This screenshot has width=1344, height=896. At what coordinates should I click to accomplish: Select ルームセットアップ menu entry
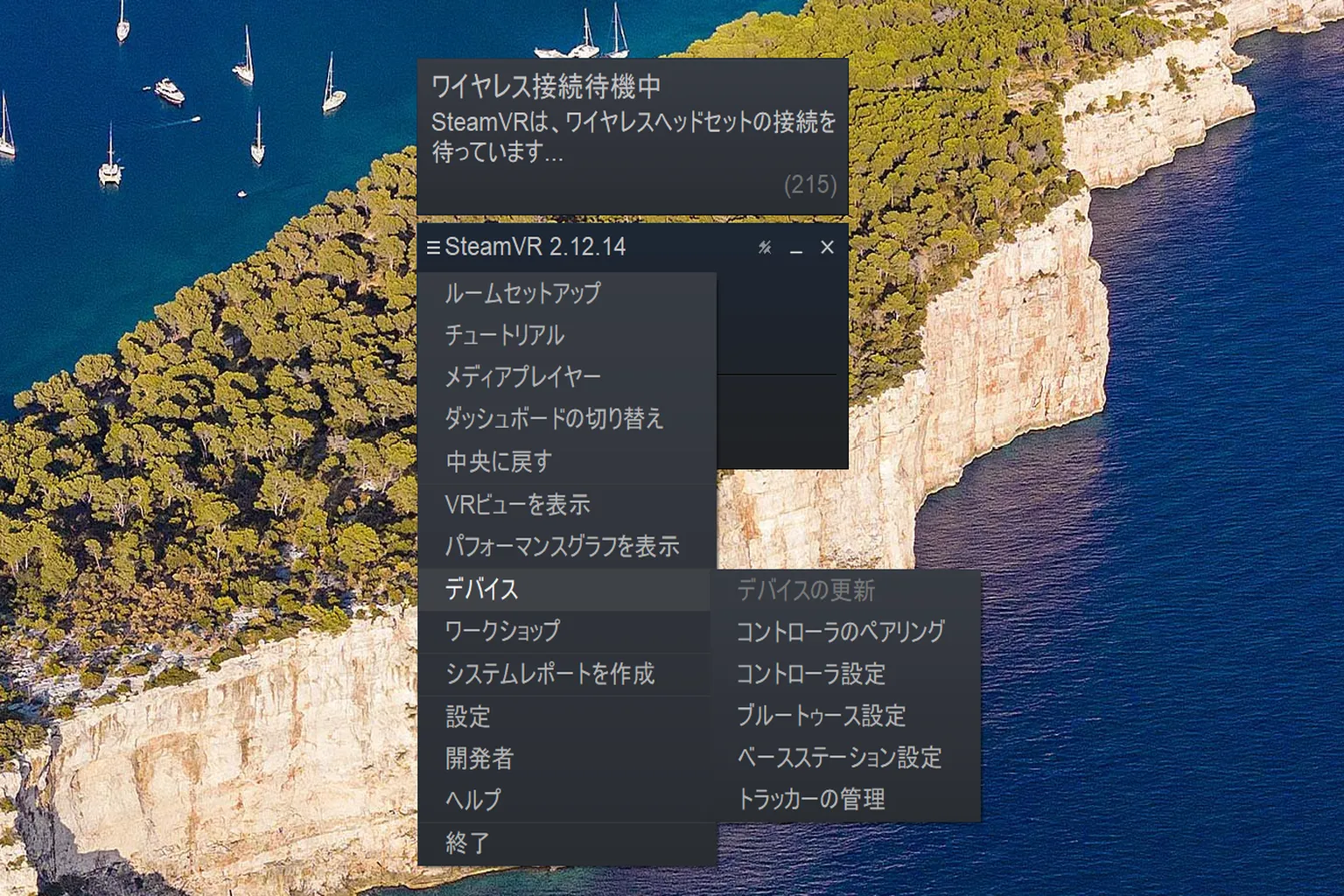coord(567,293)
